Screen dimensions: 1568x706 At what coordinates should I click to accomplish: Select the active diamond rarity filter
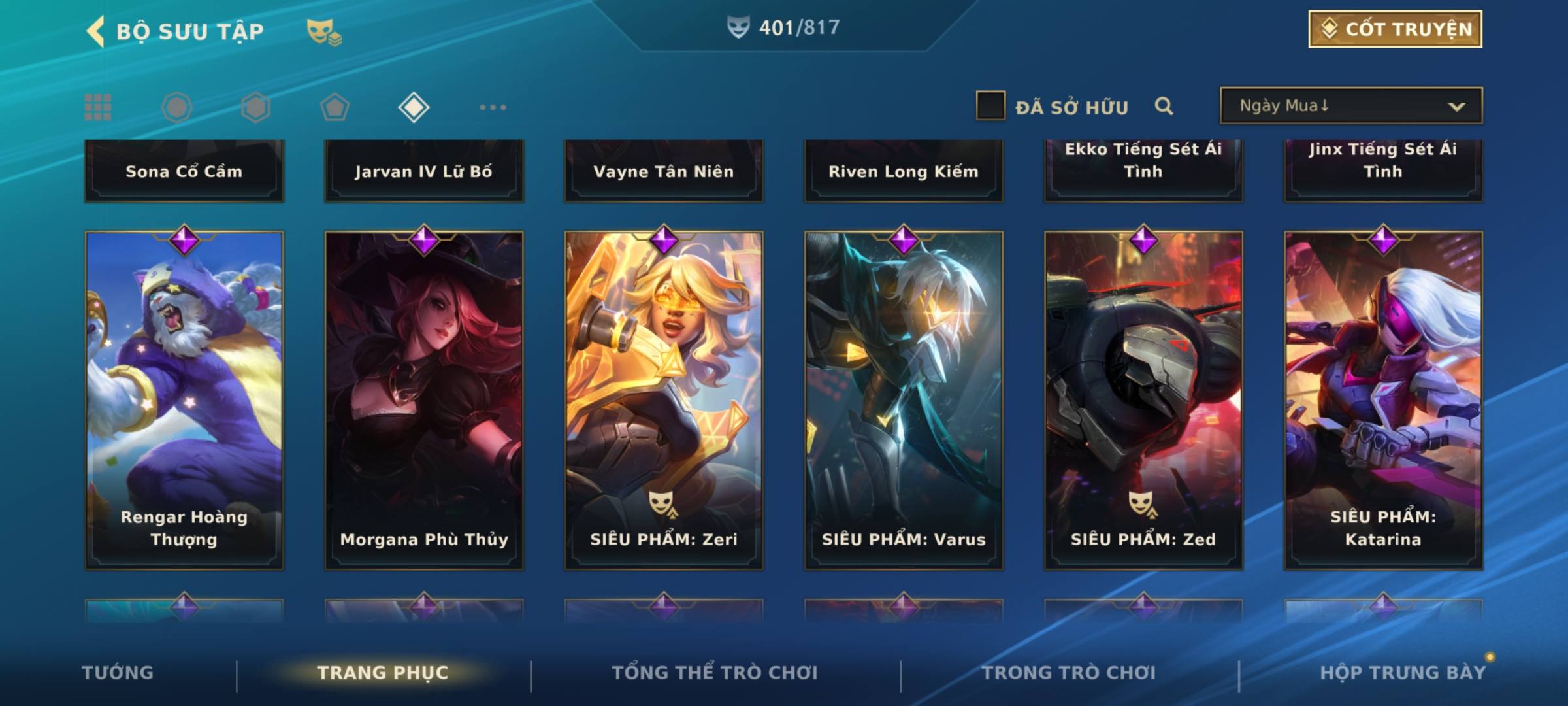coord(414,107)
